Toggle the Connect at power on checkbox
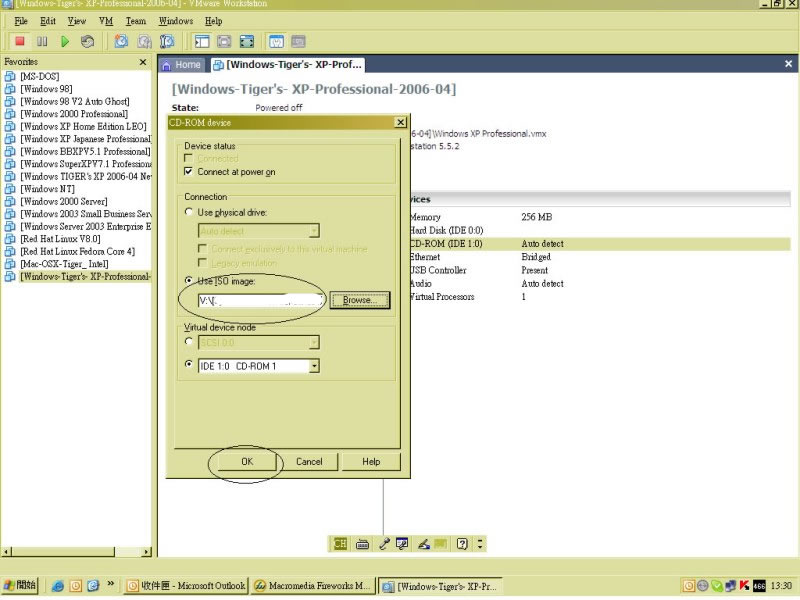Viewport: 800px width, 600px height. 188,171
